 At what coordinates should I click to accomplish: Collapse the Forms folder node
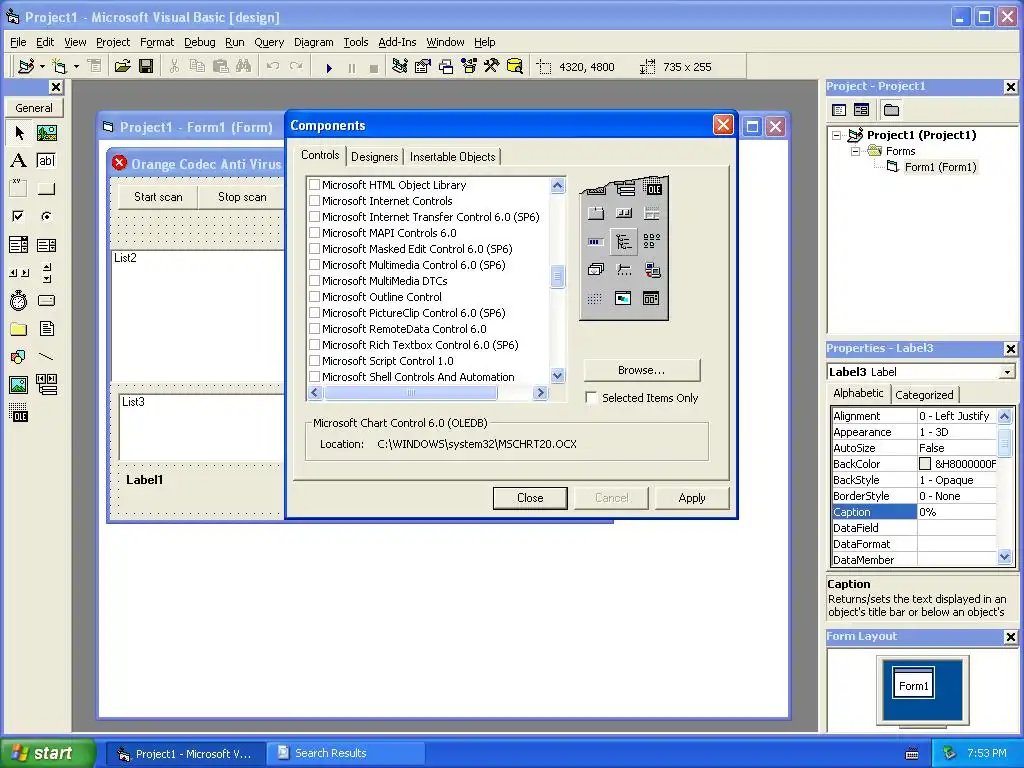point(855,151)
